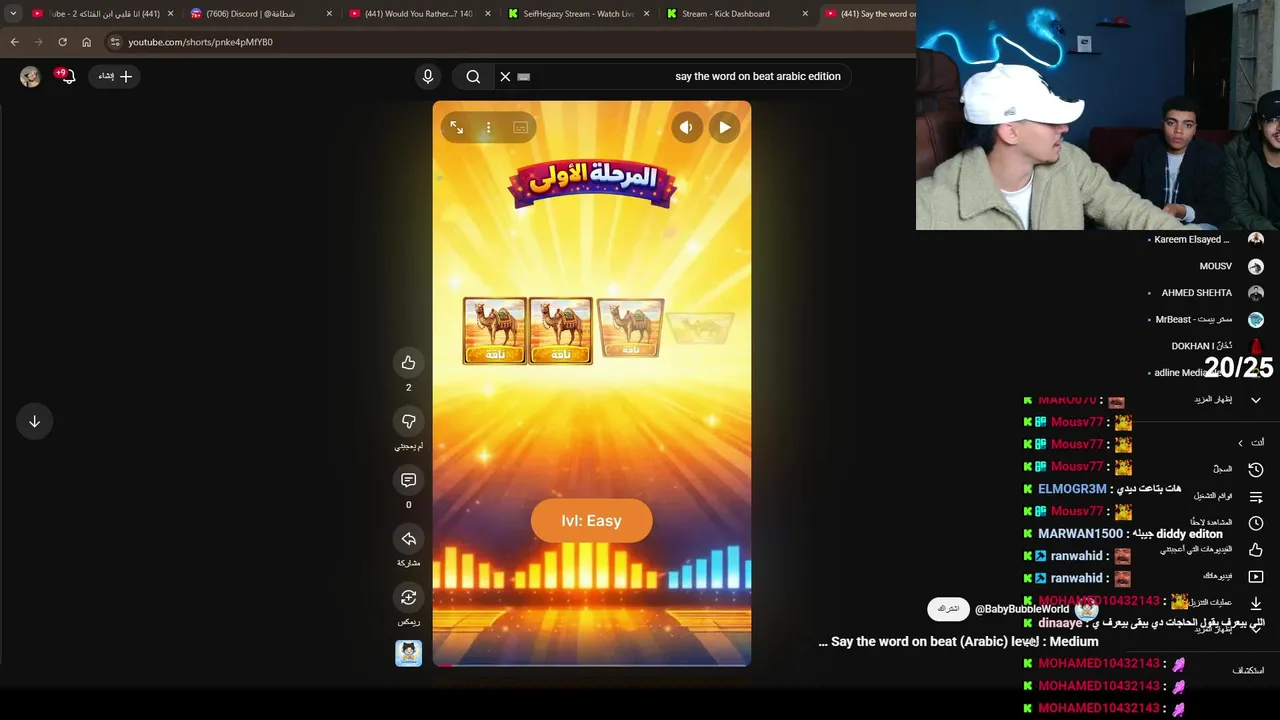Screen dimensions: 1280x720
Task: Open Playlists (قوائم التشغيل) icon
Action: [x=1256, y=496]
